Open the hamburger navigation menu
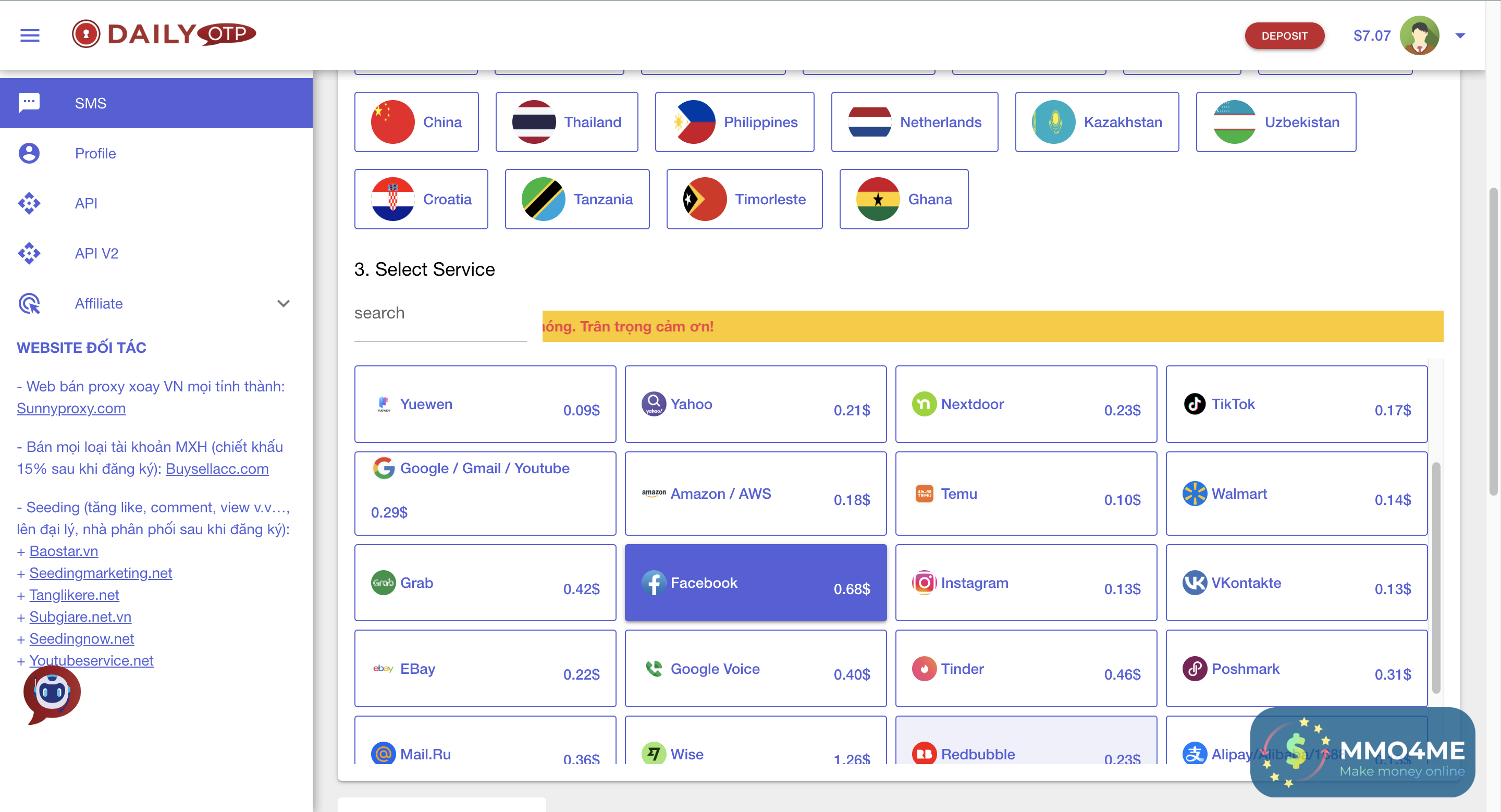The height and width of the screenshot is (812, 1501). 30,35
